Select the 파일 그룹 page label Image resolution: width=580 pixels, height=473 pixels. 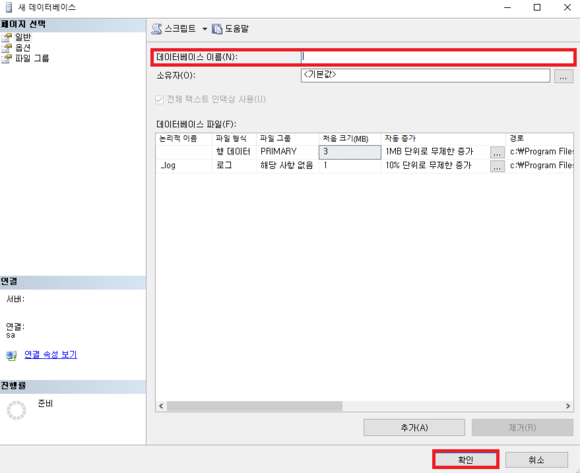click(32, 58)
